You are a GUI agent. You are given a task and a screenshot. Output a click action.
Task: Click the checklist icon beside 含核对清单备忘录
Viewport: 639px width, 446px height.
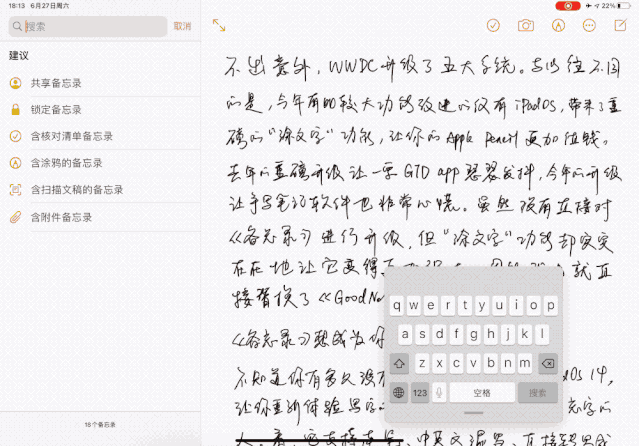pyautogui.click(x=15, y=136)
